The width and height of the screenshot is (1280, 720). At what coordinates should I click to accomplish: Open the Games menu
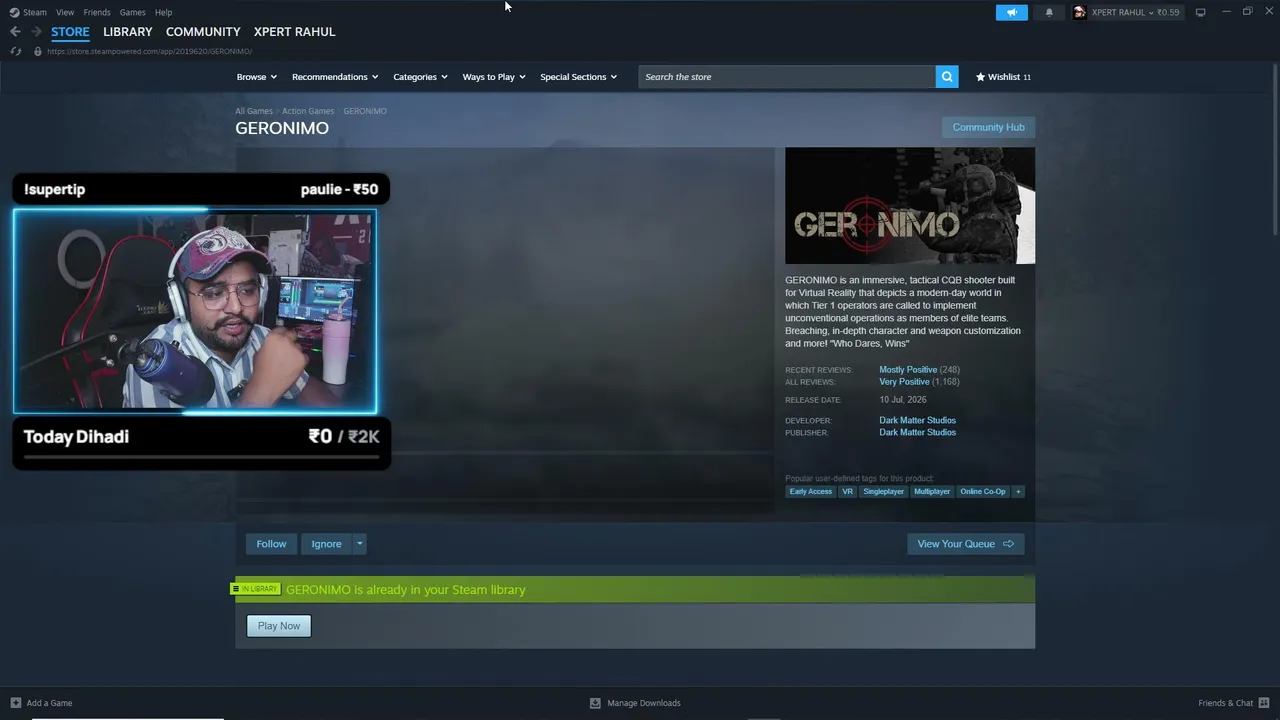[x=132, y=12]
